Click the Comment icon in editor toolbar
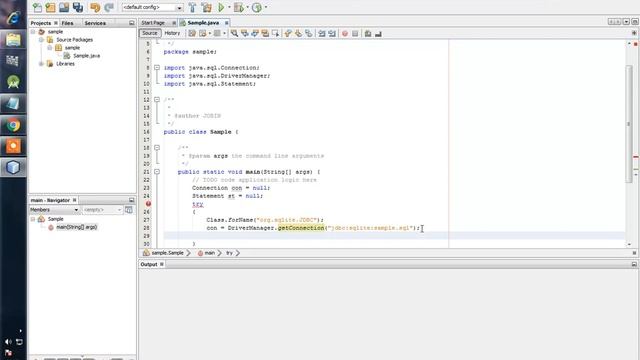 coord(368,33)
